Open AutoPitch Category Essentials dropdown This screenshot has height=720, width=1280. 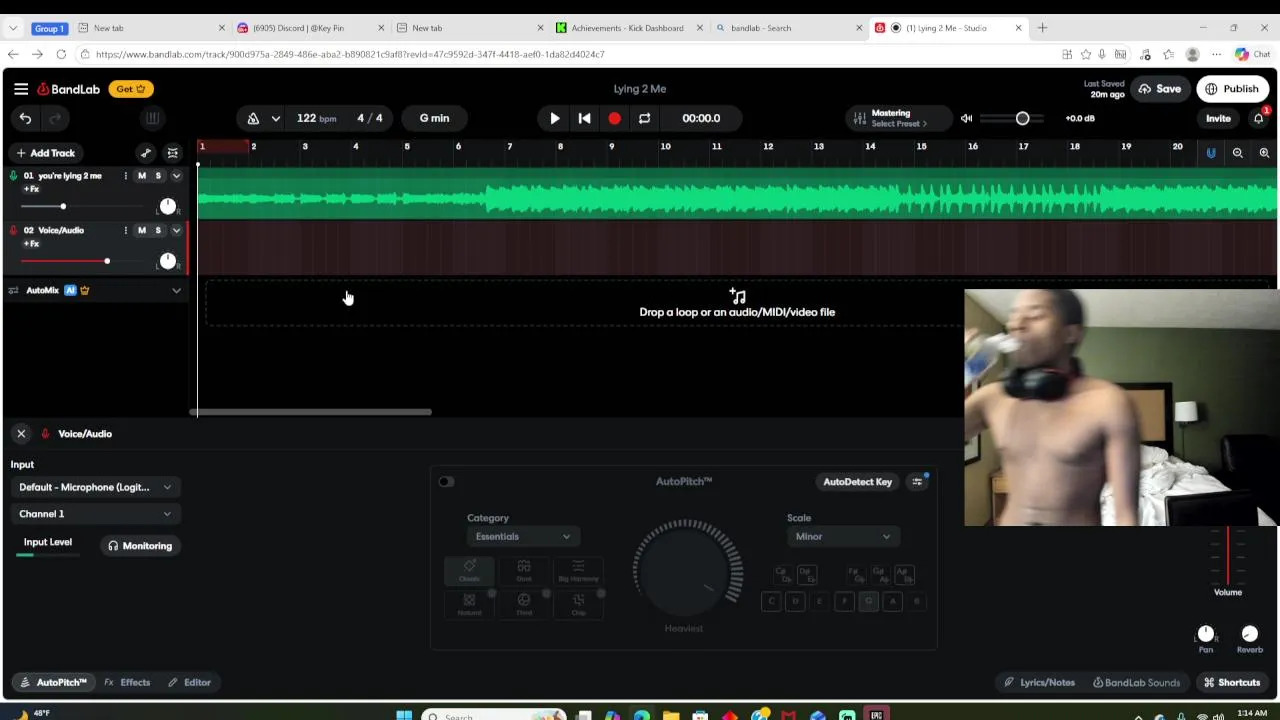point(522,537)
